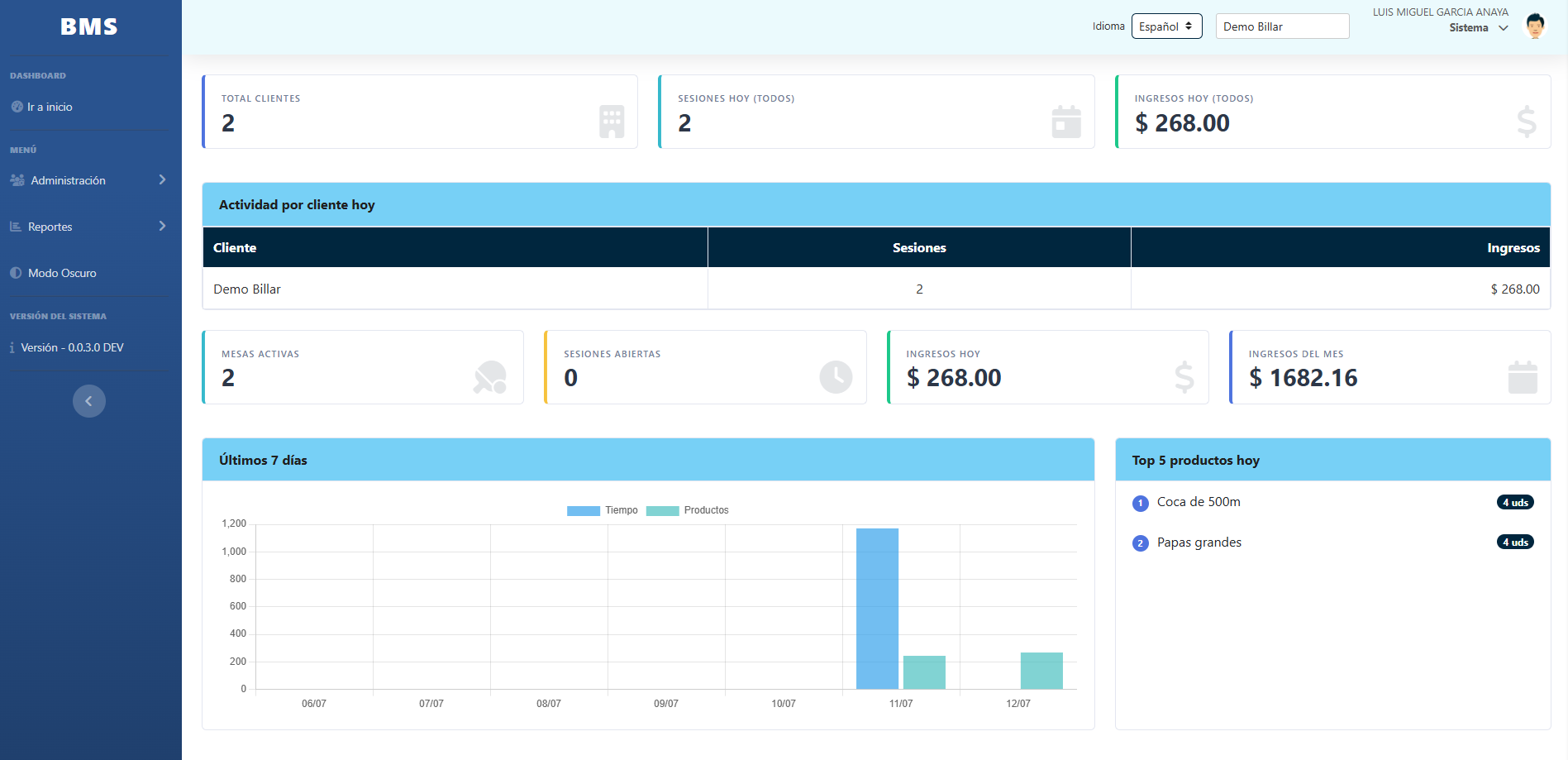Toggle the Productos legend color swatch
The height and width of the screenshot is (760, 1568).
[x=662, y=510]
